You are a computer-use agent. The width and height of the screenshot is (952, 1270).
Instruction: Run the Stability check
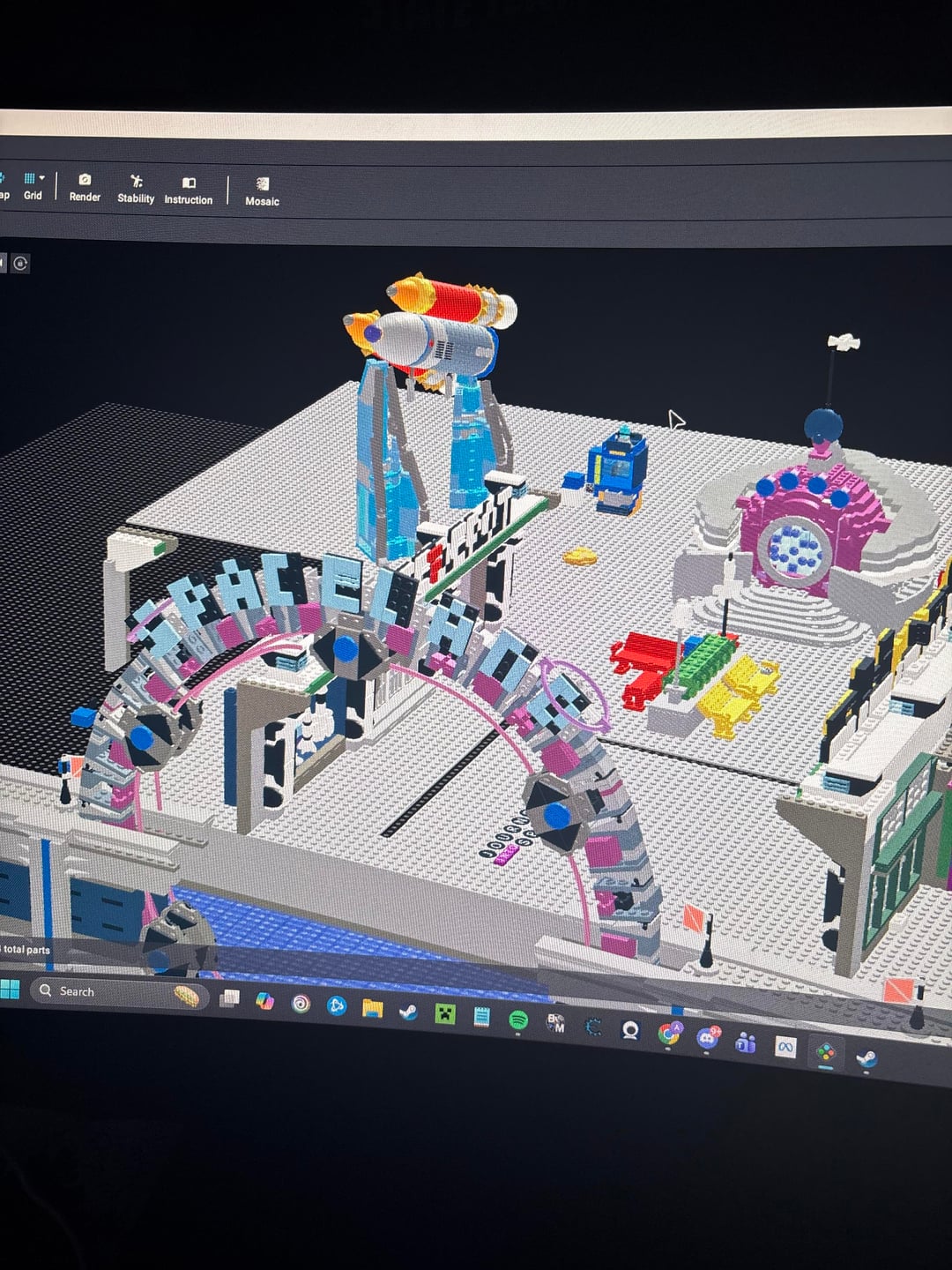[136, 189]
